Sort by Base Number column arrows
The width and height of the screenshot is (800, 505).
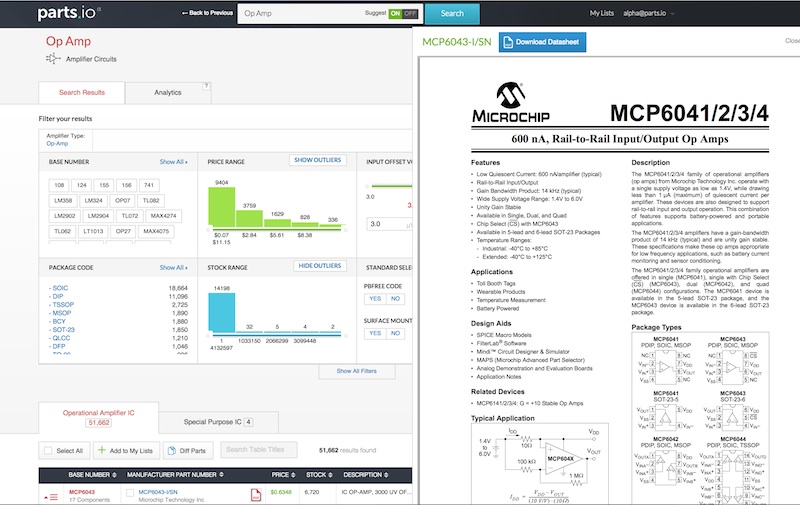pos(114,475)
